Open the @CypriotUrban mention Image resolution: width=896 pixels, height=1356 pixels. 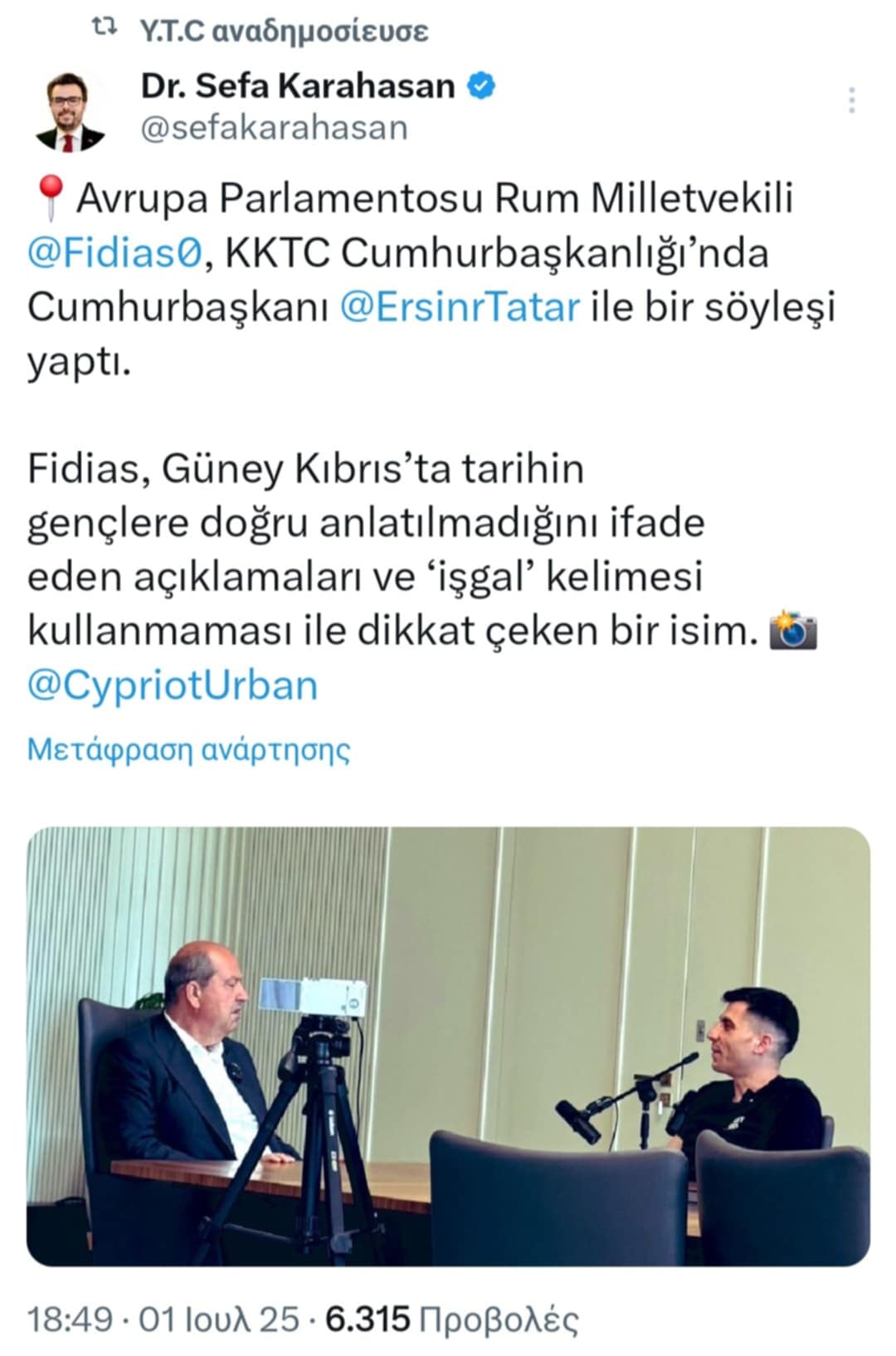[x=173, y=685]
